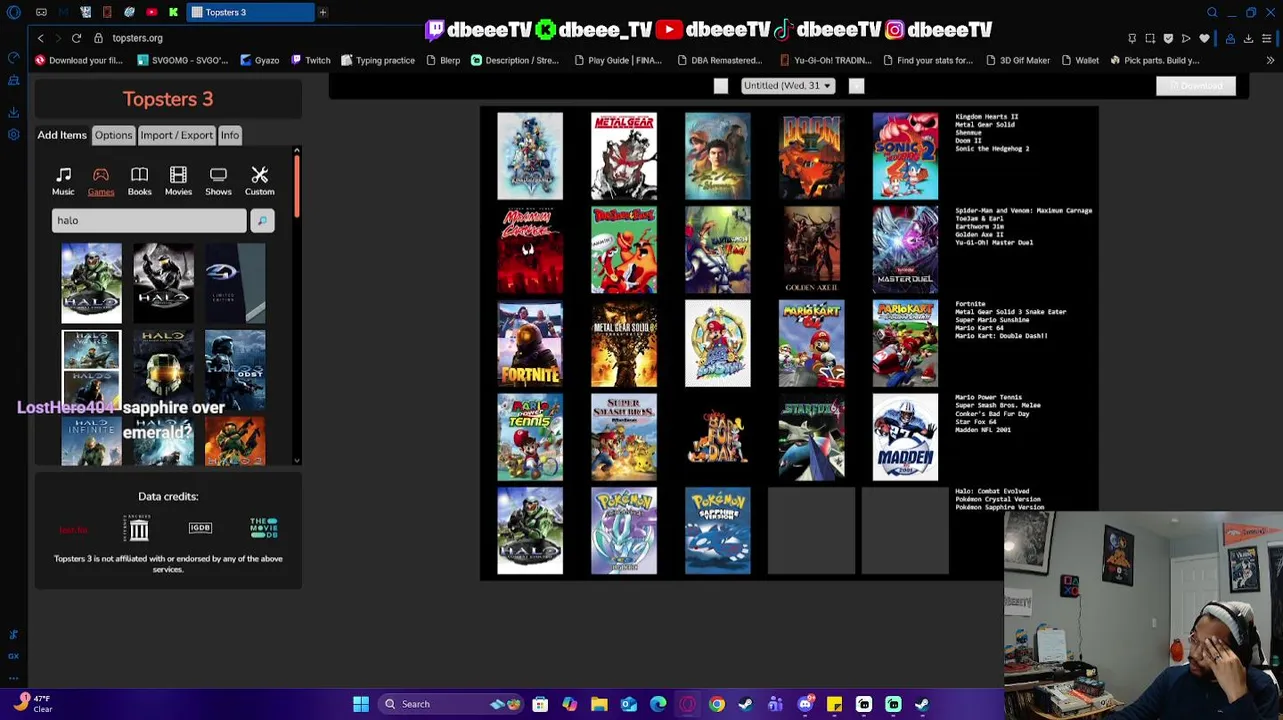Open the Import / Export tab
The image size is (1283, 720).
coord(176,135)
